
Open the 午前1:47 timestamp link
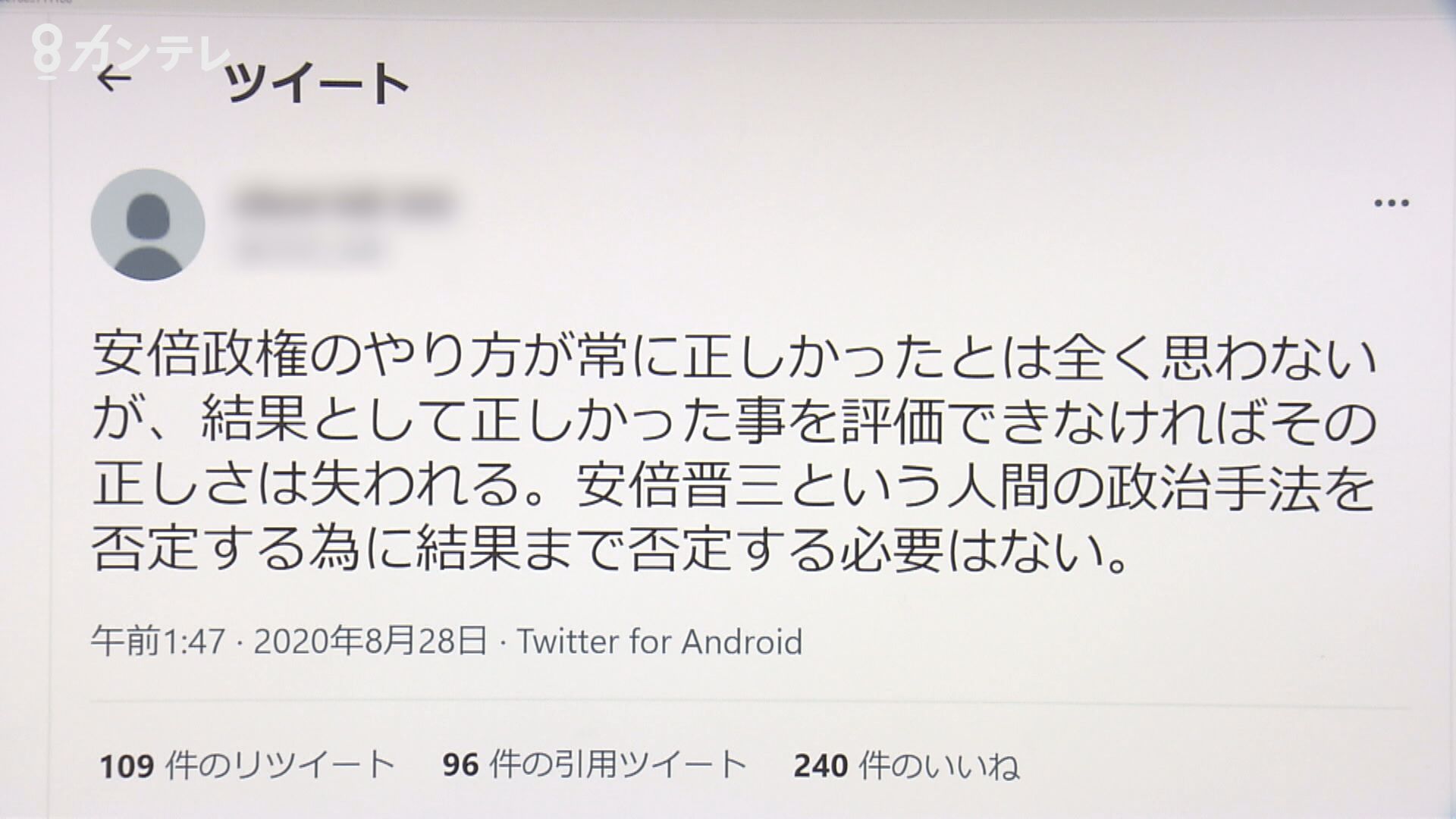tap(158, 642)
